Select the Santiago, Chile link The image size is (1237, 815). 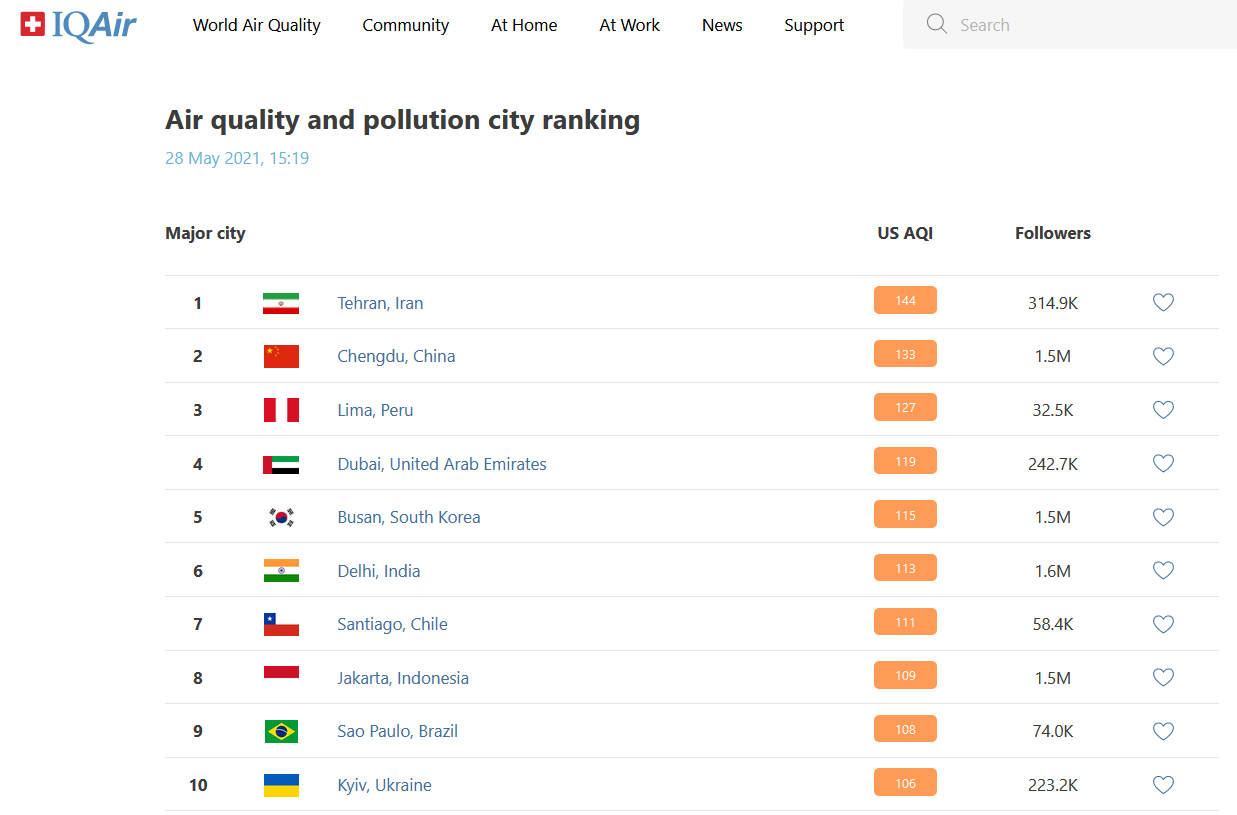(x=392, y=624)
